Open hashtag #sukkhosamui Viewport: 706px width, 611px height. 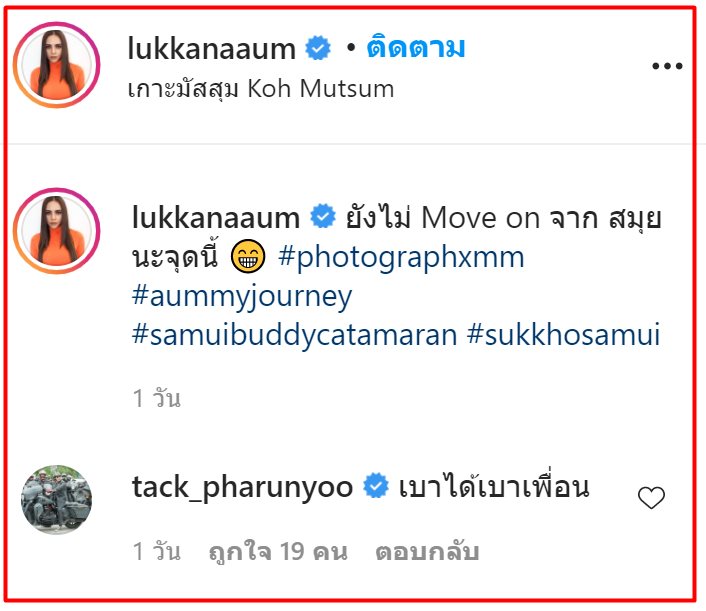tap(564, 334)
